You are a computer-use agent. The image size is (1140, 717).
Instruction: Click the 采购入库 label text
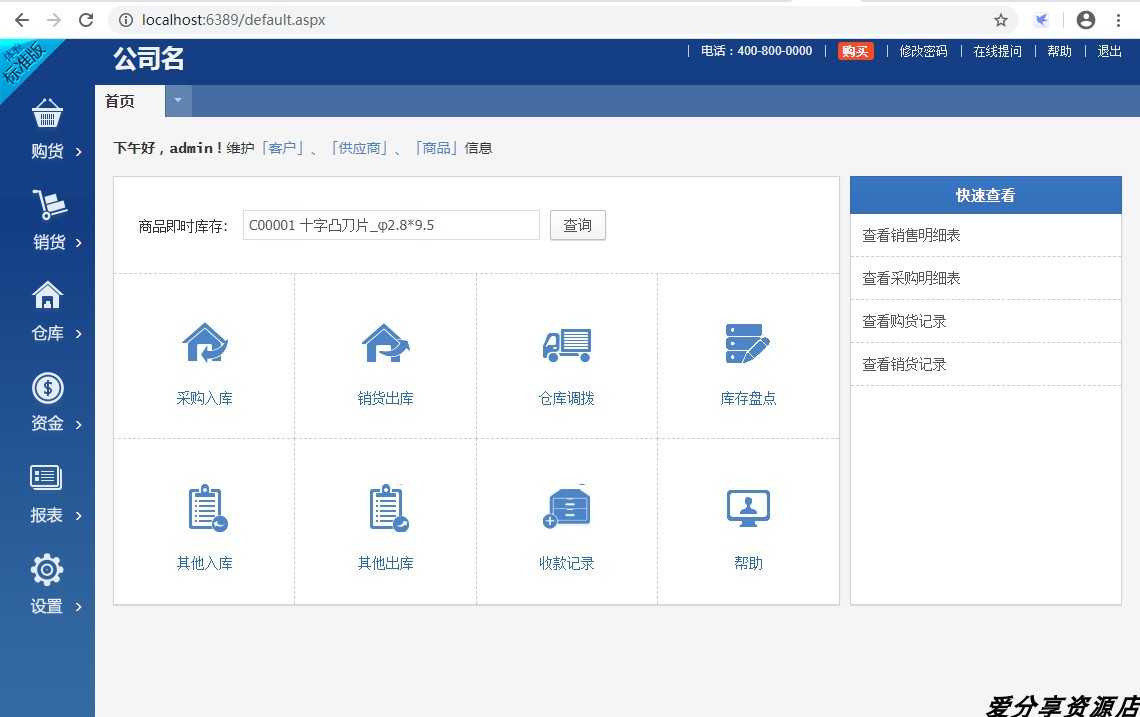204,398
